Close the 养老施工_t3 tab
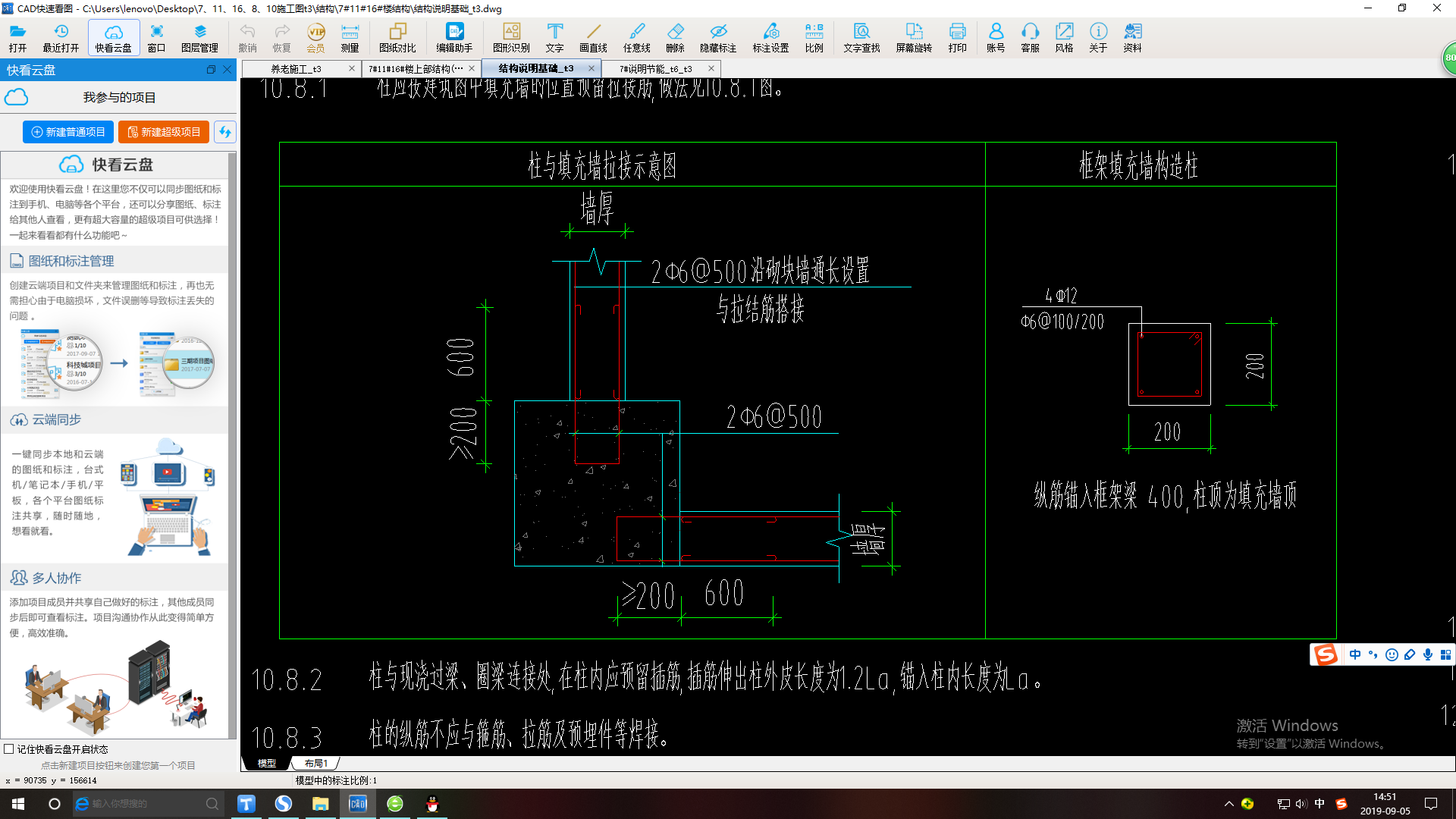 [351, 68]
